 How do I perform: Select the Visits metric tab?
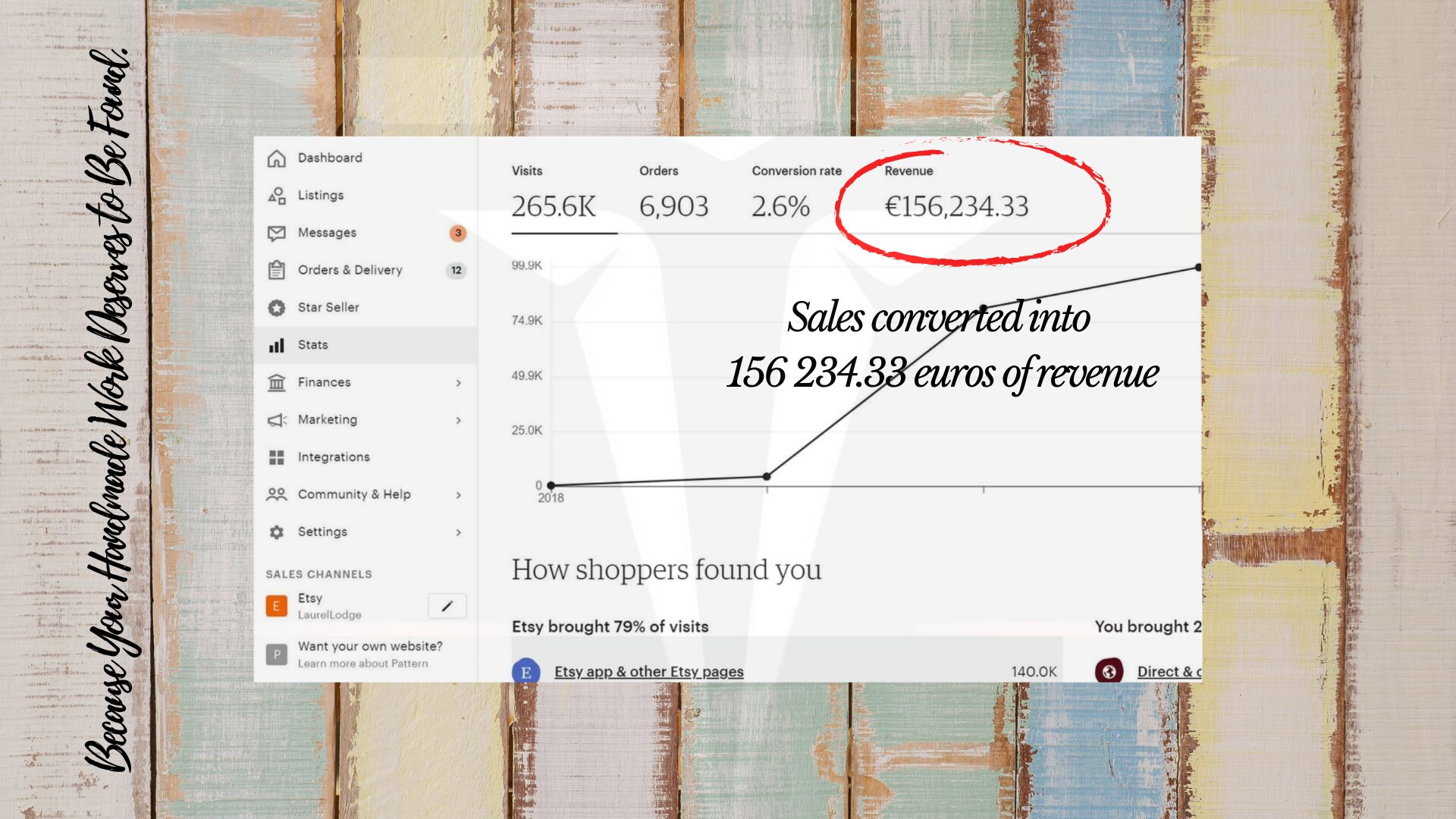coord(563,194)
